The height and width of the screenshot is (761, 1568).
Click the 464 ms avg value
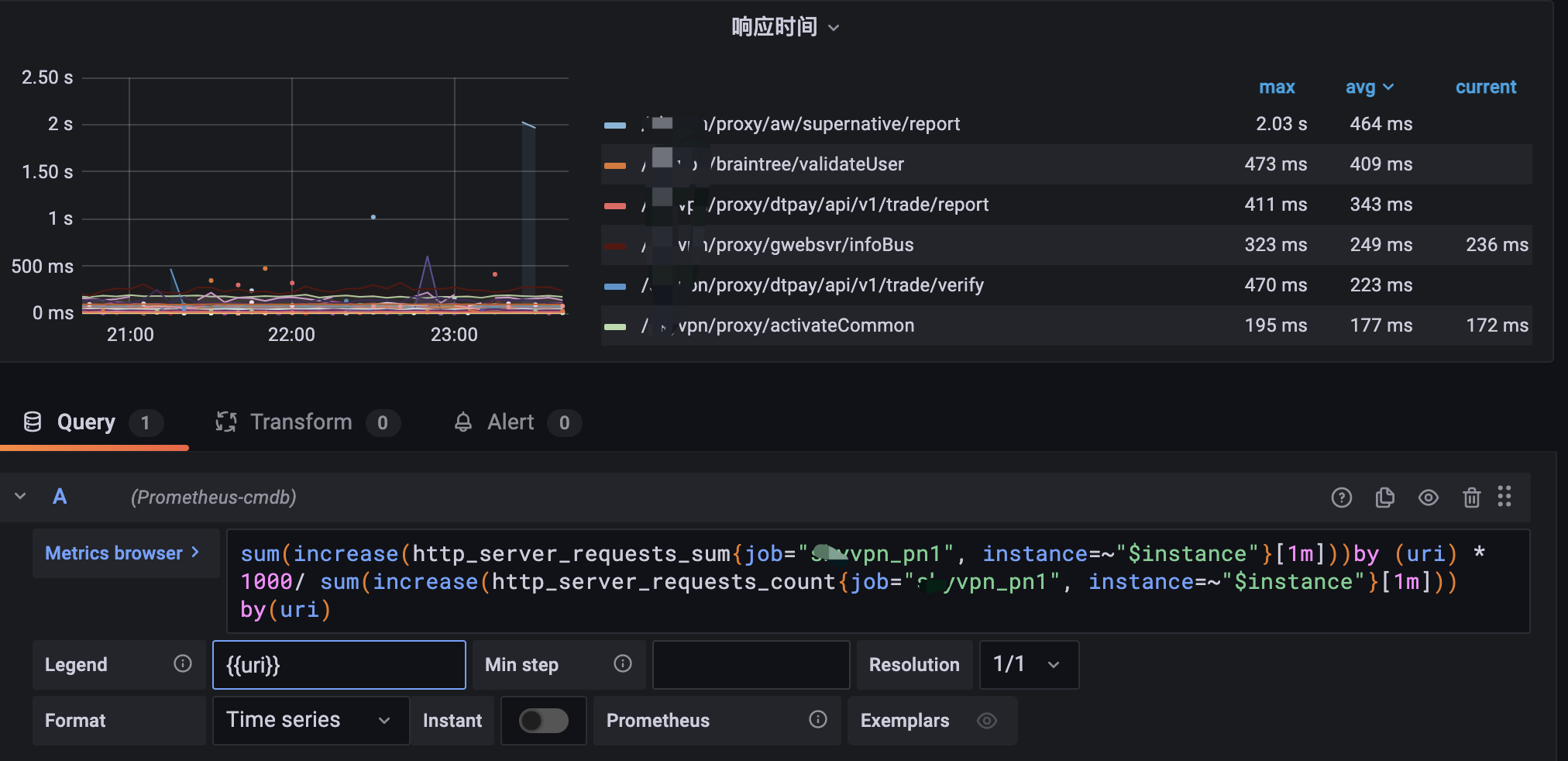tap(1381, 124)
